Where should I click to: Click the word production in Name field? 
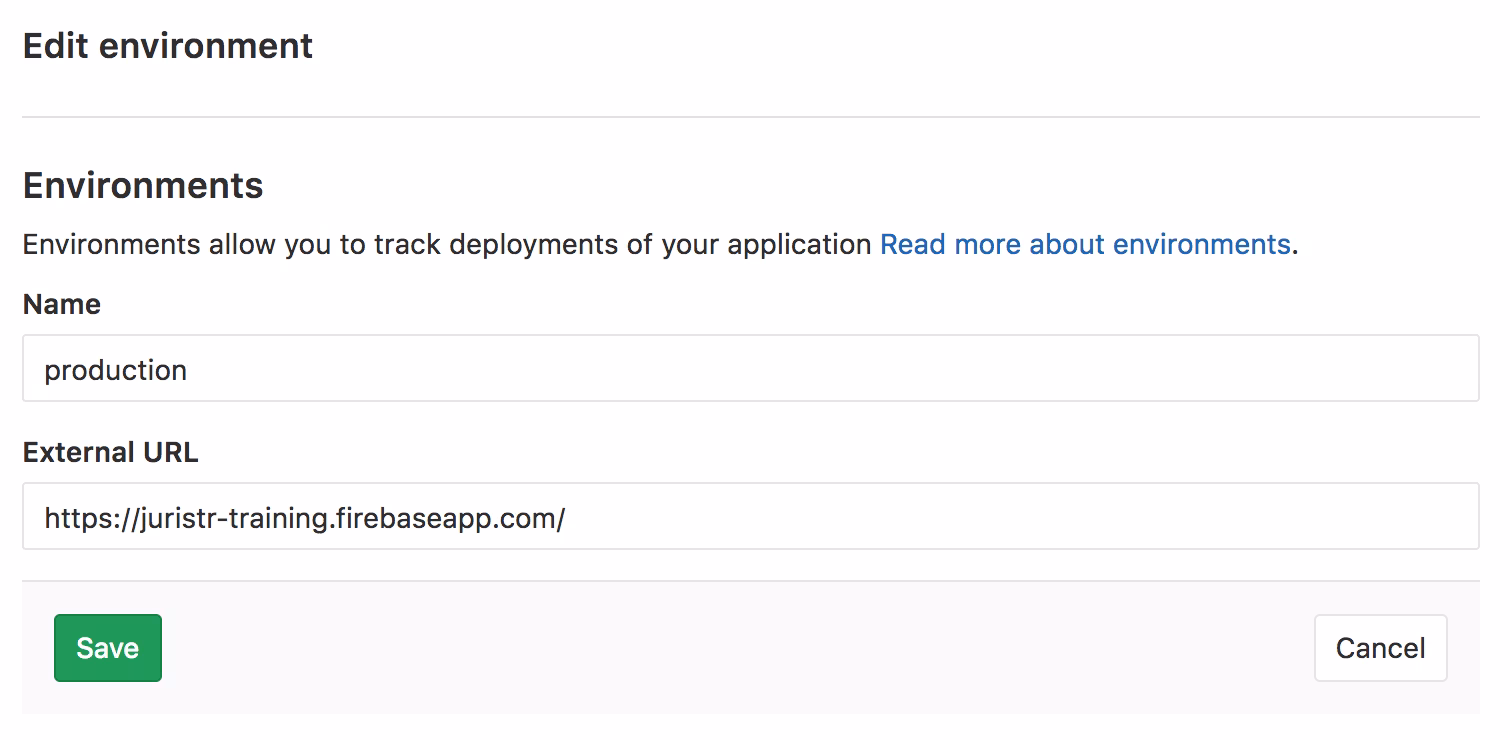(x=115, y=370)
